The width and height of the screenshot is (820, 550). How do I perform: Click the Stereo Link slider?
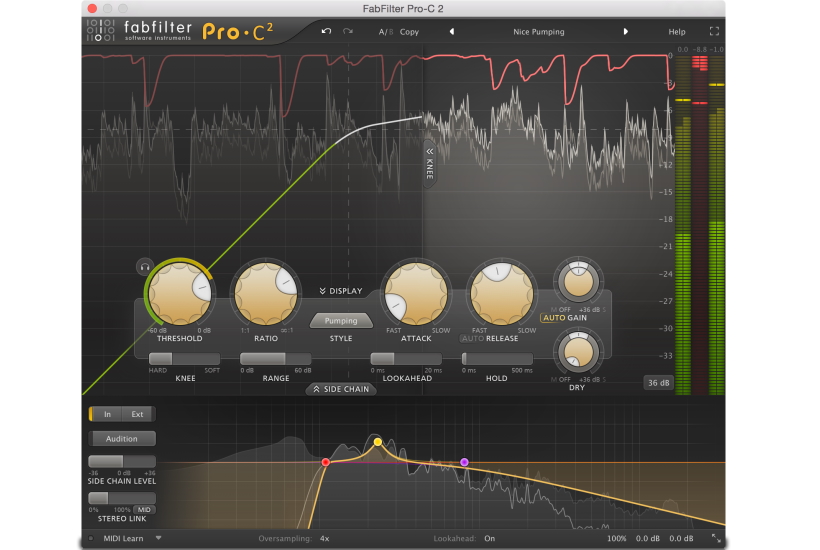[x=122, y=498]
